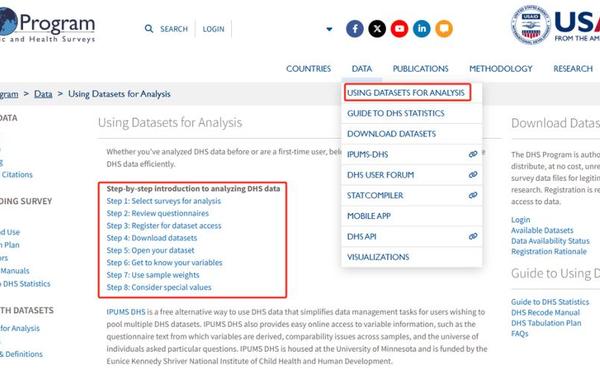
Task: Open Step 3: Register for dataset access
Action: pos(164,226)
